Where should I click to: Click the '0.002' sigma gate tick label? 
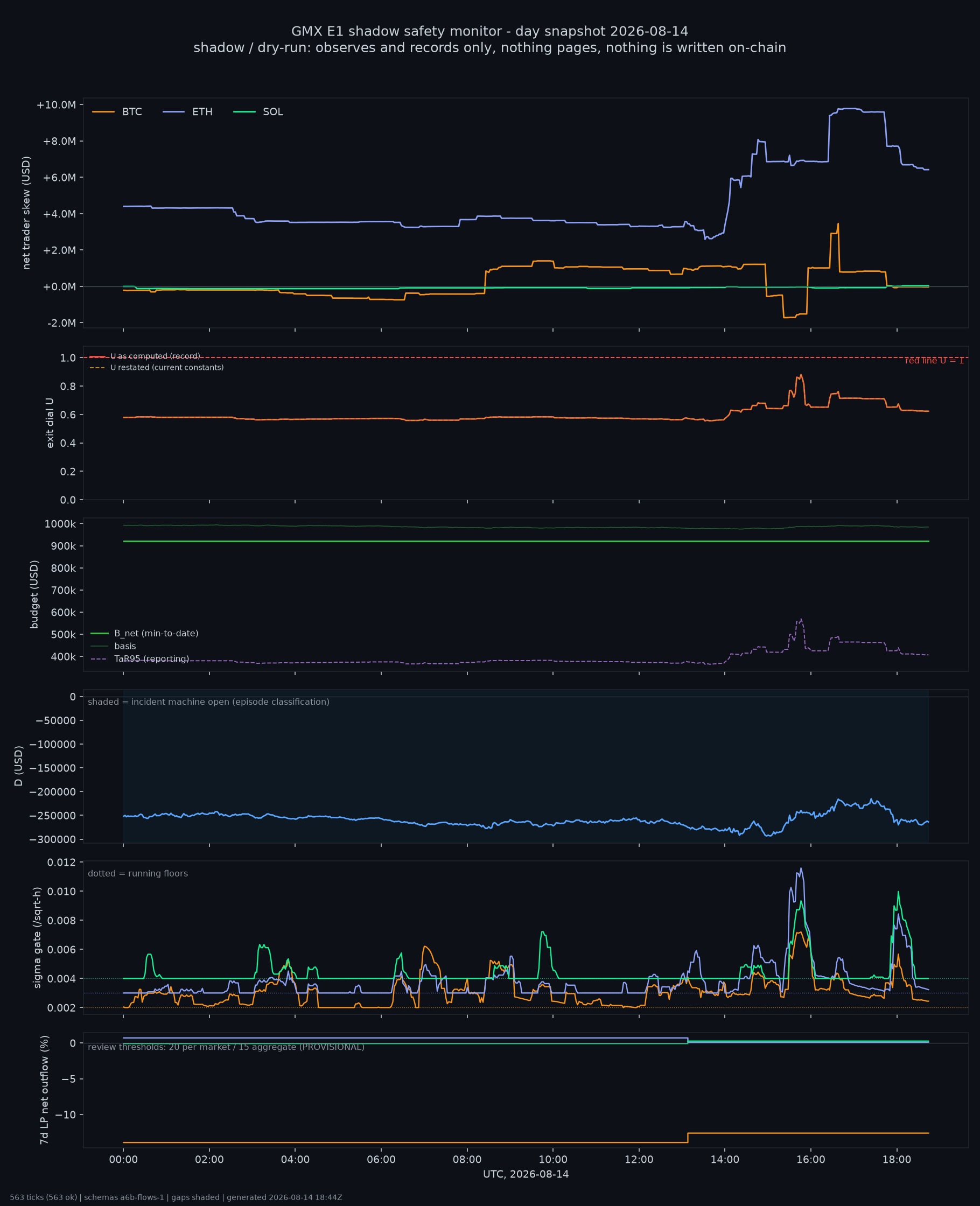click(62, 1007)
